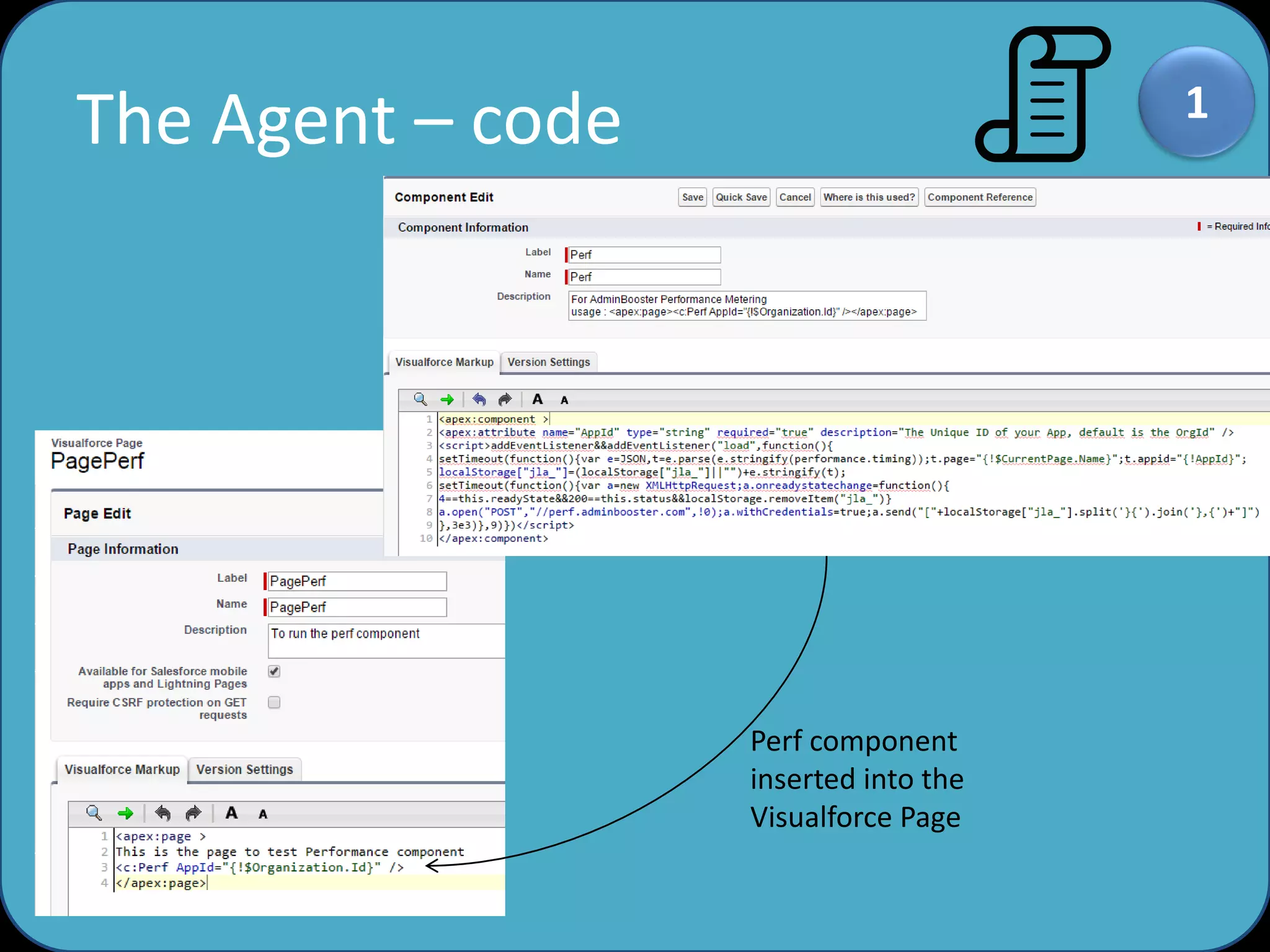Click the Save button
The height and width of the screenshot is (952, 1270).
(693, 197)
